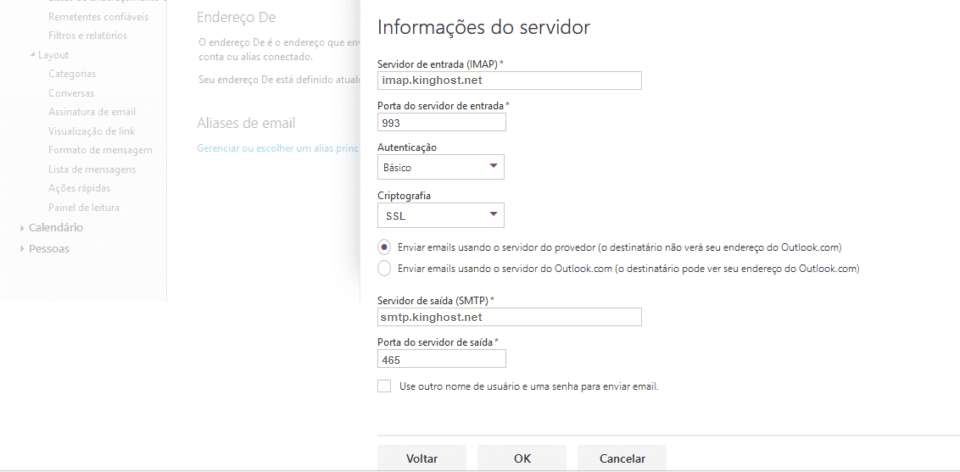Confirm server settings with OK
Viewport: 960px width, 472px height.
click(x=522, y=458)
